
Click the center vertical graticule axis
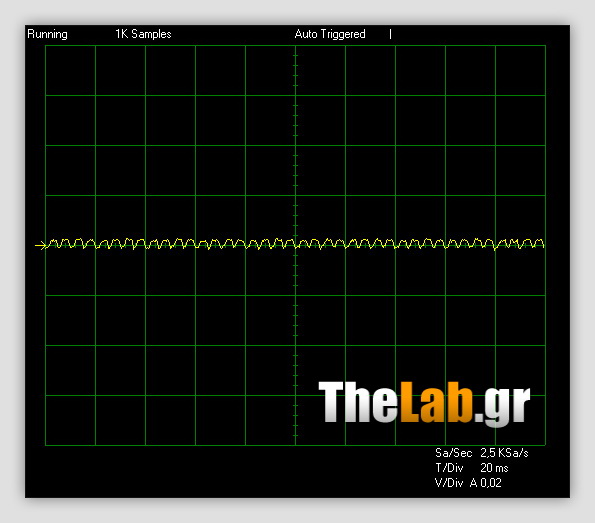click(295, 245)
